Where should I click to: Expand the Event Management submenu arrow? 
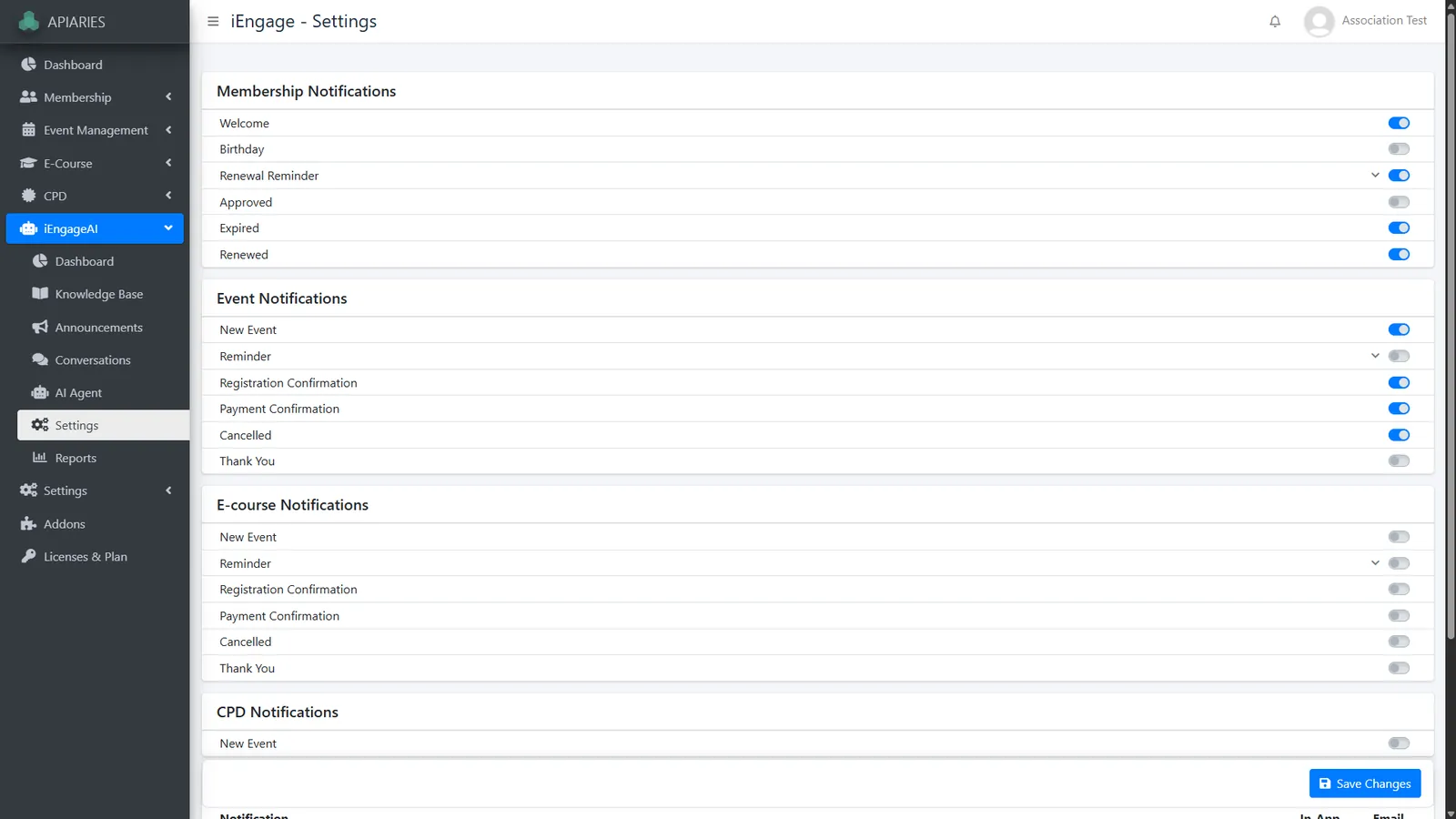tap(168, 130)
